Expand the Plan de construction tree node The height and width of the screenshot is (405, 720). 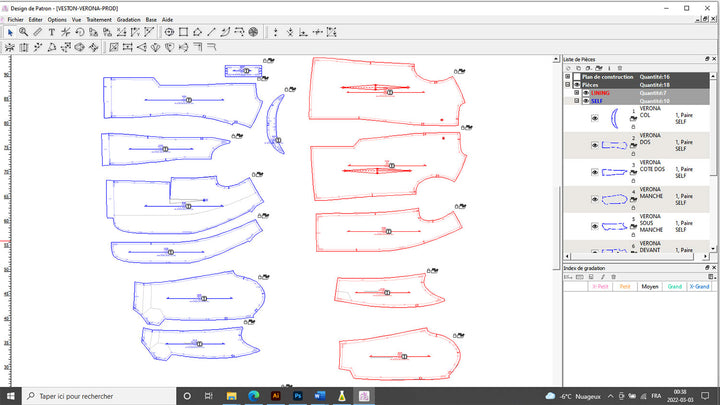(x=568, y=77)
